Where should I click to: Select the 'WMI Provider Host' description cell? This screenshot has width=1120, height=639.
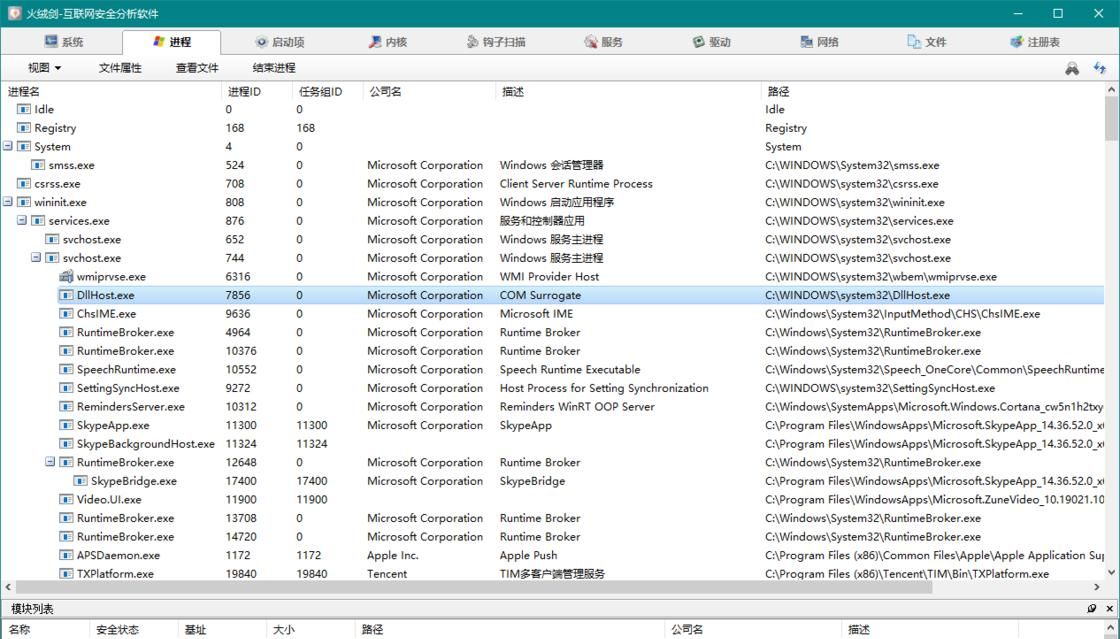549,276
